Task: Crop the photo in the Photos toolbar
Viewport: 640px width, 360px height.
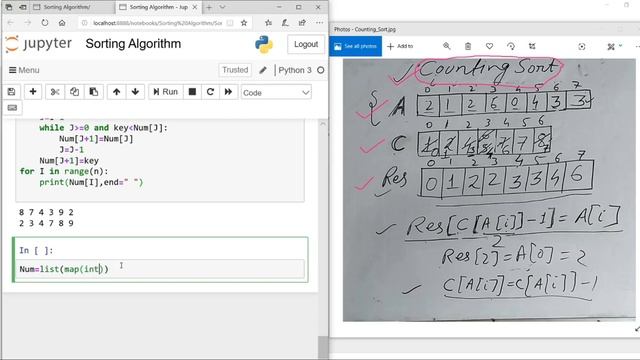Action: [532, 46]
